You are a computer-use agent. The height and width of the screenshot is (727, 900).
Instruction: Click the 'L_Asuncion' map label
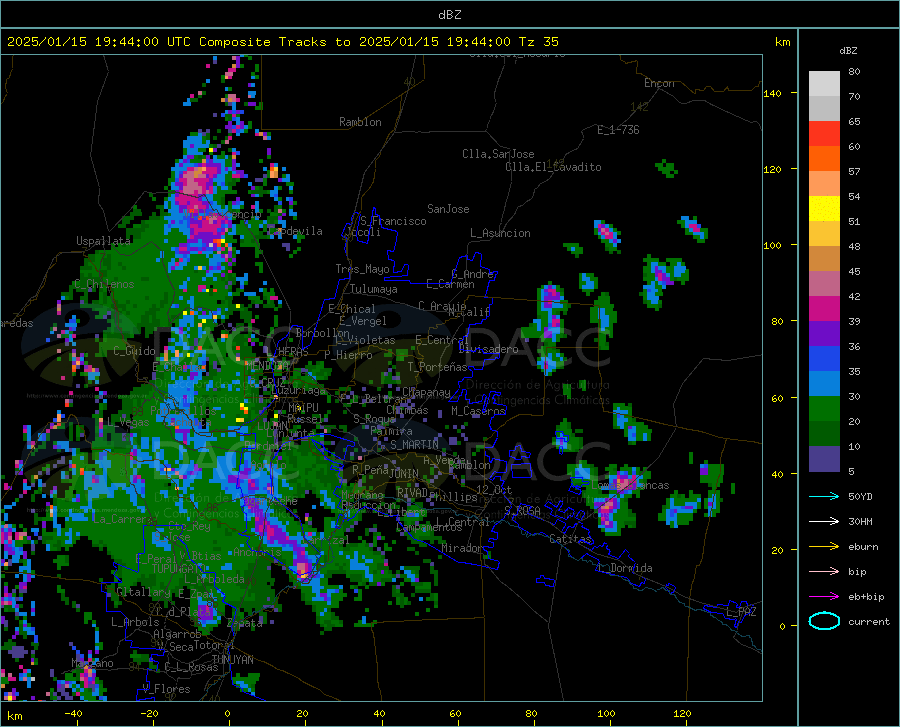coord(500,233)
